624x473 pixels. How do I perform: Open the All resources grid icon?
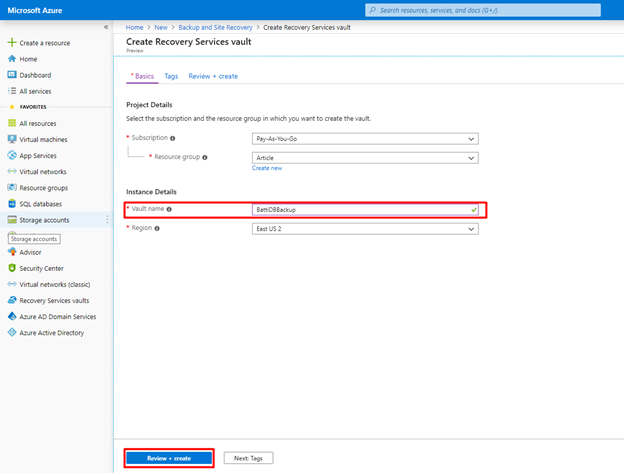[x=12, y=123]
